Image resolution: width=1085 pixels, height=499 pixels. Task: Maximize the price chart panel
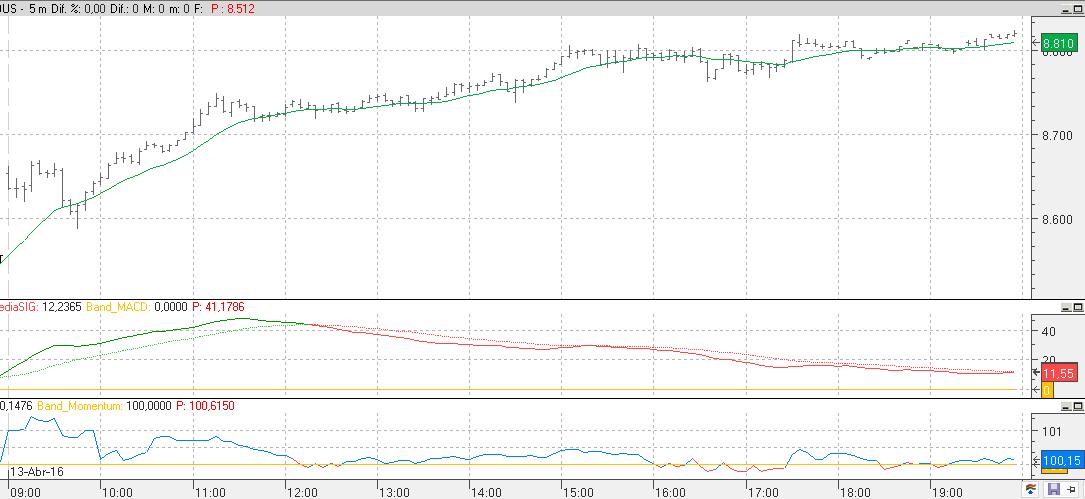tap(1077, 8)
